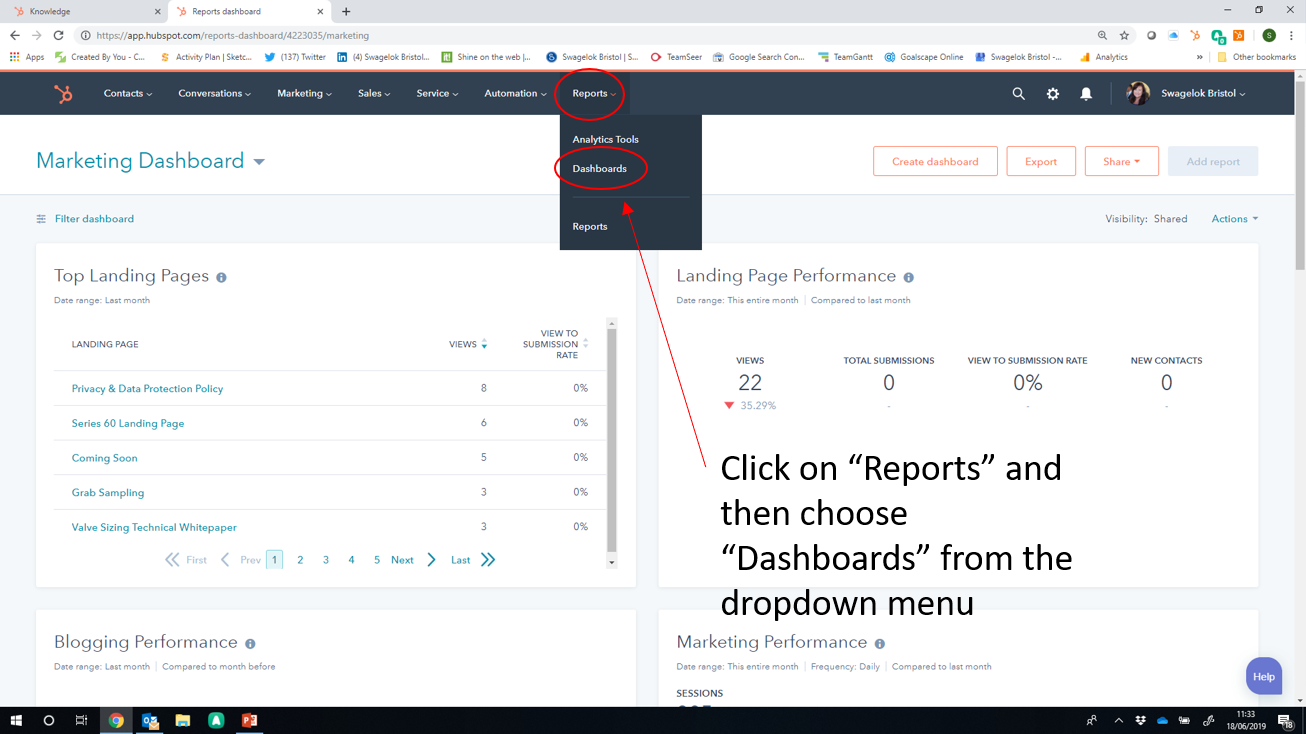The width and height of the screenshot is (1306, 734).
Task: Open File Explorer from the taskbar
Action: pyautogui.click(x=183, y=720)
